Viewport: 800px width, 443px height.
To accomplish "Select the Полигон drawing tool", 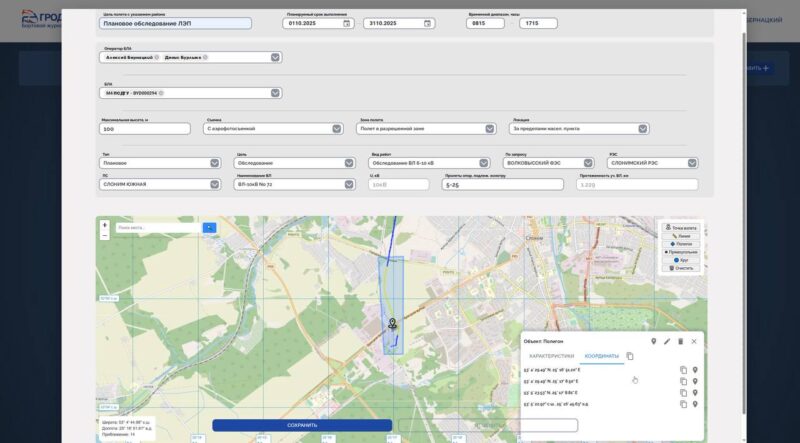I will pos(680,244).
